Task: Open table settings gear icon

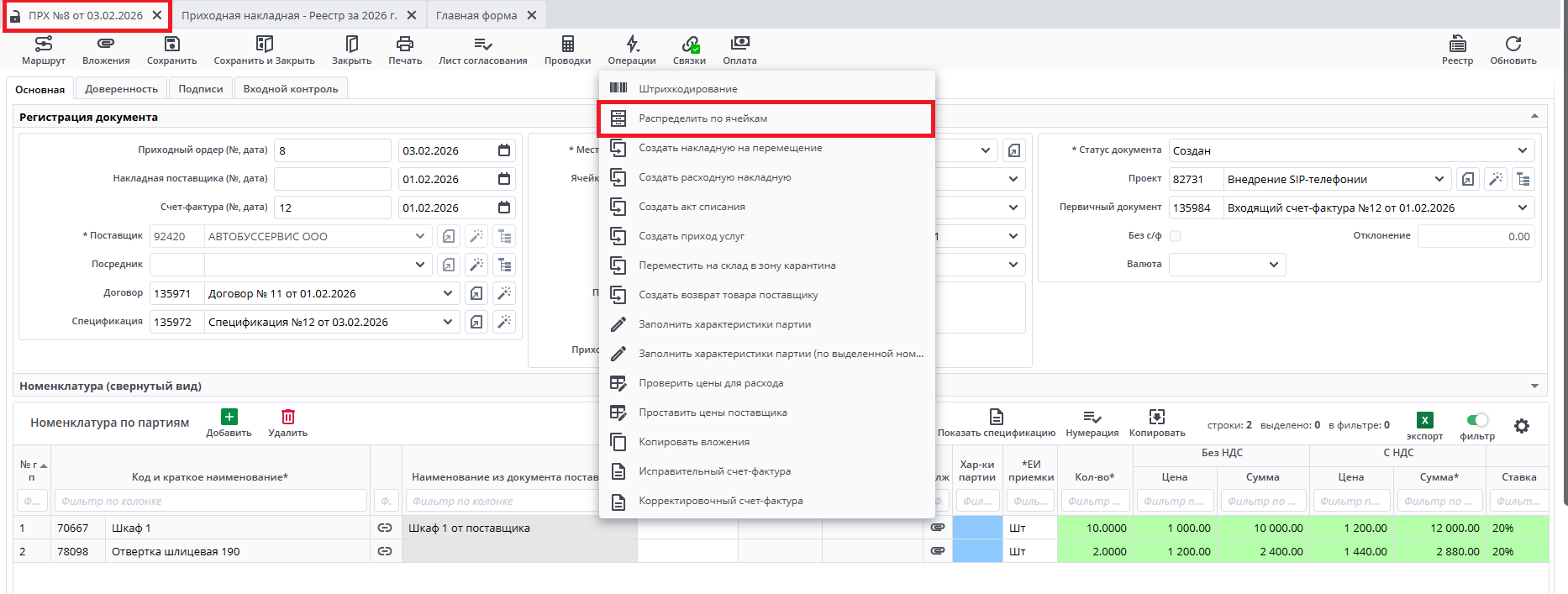Action: tap(1522, 426)
